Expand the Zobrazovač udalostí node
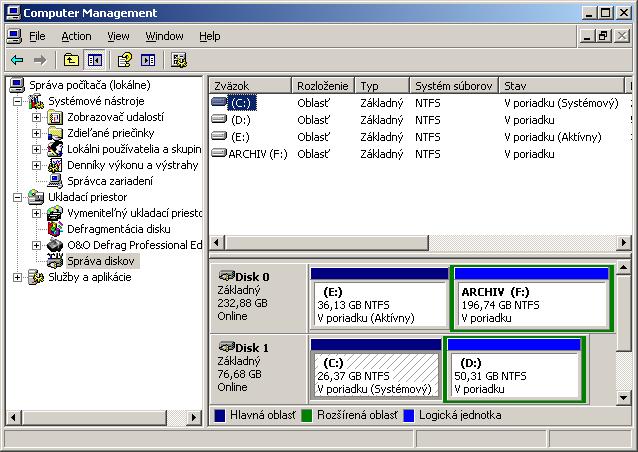The height and width of the screenshot is (452, 638). (37, 118)
